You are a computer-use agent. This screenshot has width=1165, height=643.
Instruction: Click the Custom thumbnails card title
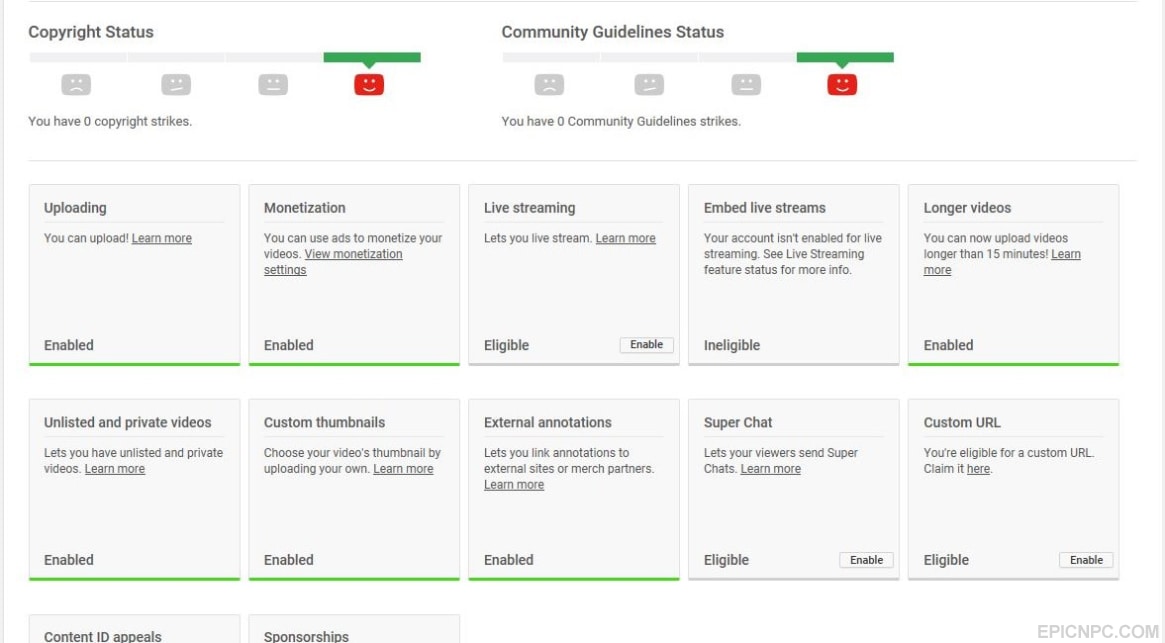[x=325, y=422]
